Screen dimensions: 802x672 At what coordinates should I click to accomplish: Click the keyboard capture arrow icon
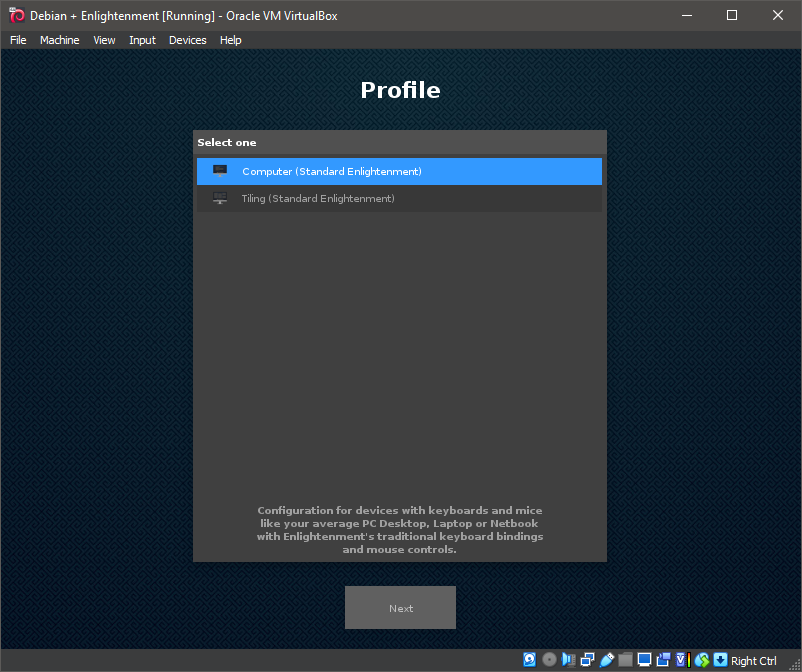pyautogui.click(x=720, y=660)
